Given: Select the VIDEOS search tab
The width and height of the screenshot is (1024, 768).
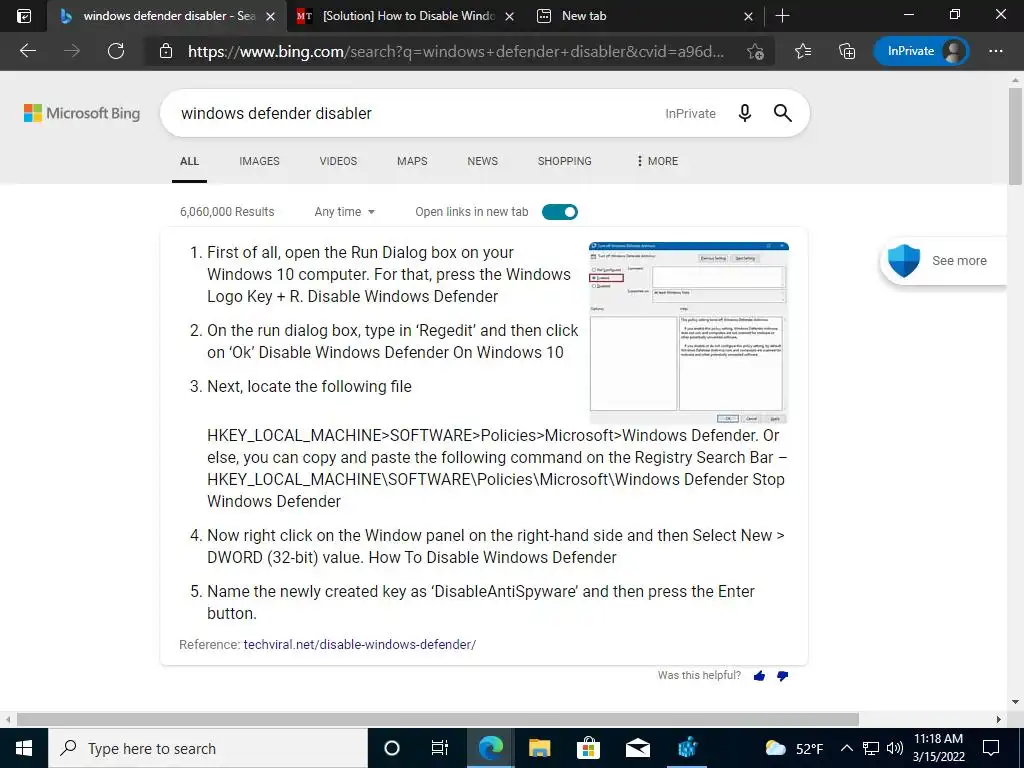Looking at the screenshot, I should tap(338, 161).
